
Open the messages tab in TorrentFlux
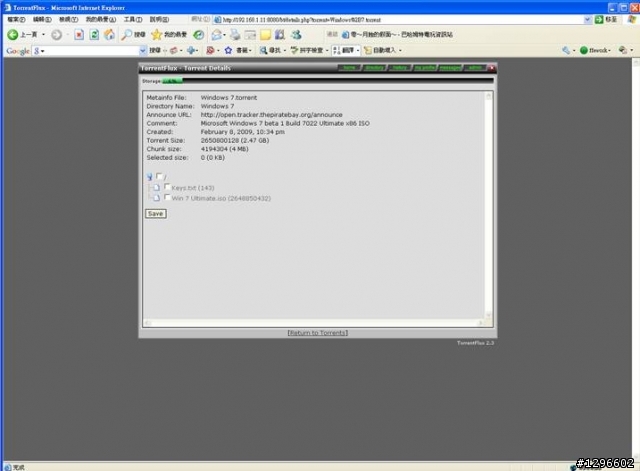pyautogui.click(x=450, y=68)
